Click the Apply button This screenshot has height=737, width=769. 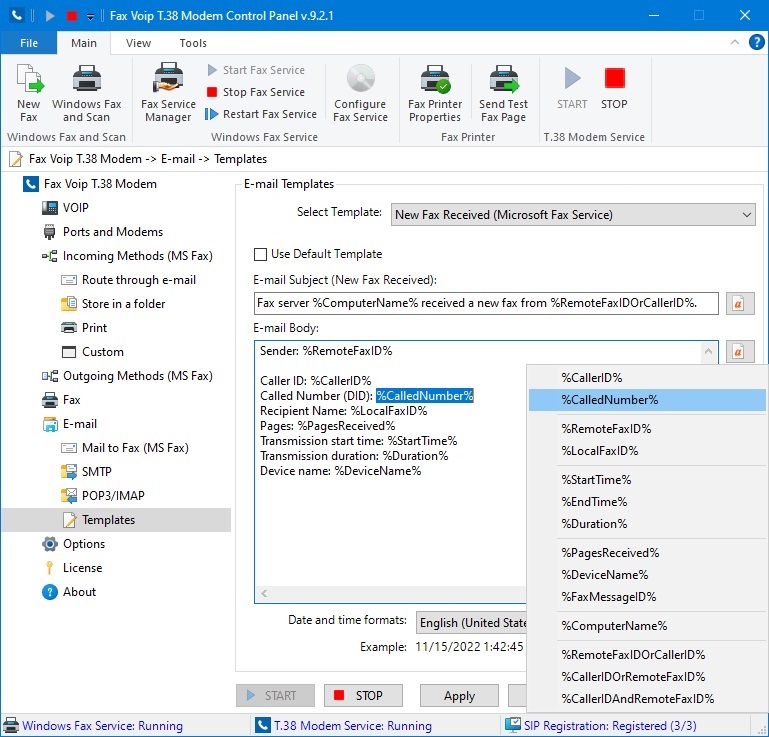tap(459, 696)
